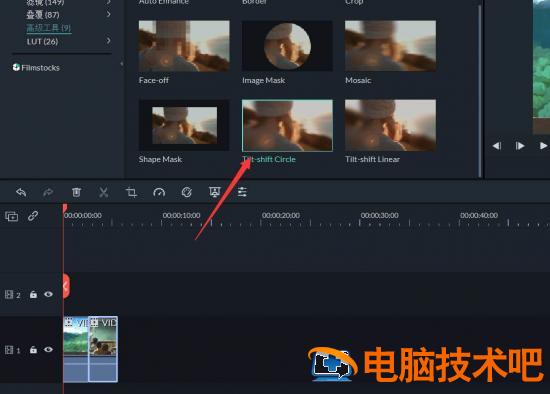
Task: Click the Image Mask label
Action: tap(263, 80)
